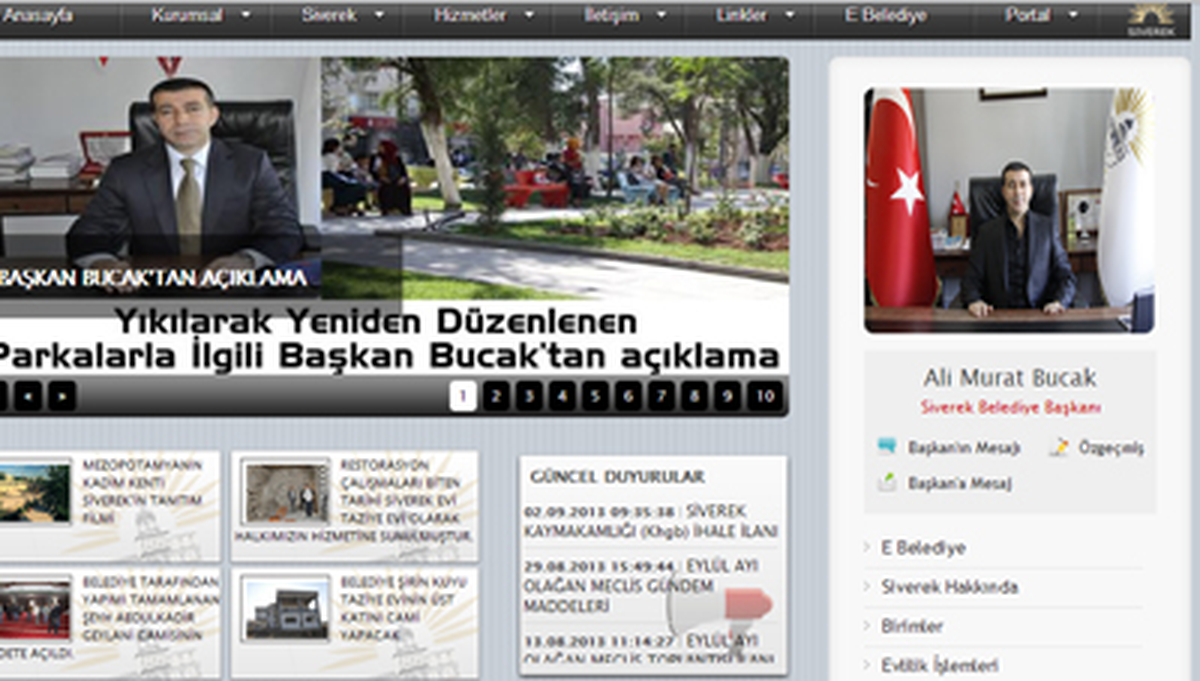Select slide page 6
The height and width of the screenshot is (681, 1200).
628,396
